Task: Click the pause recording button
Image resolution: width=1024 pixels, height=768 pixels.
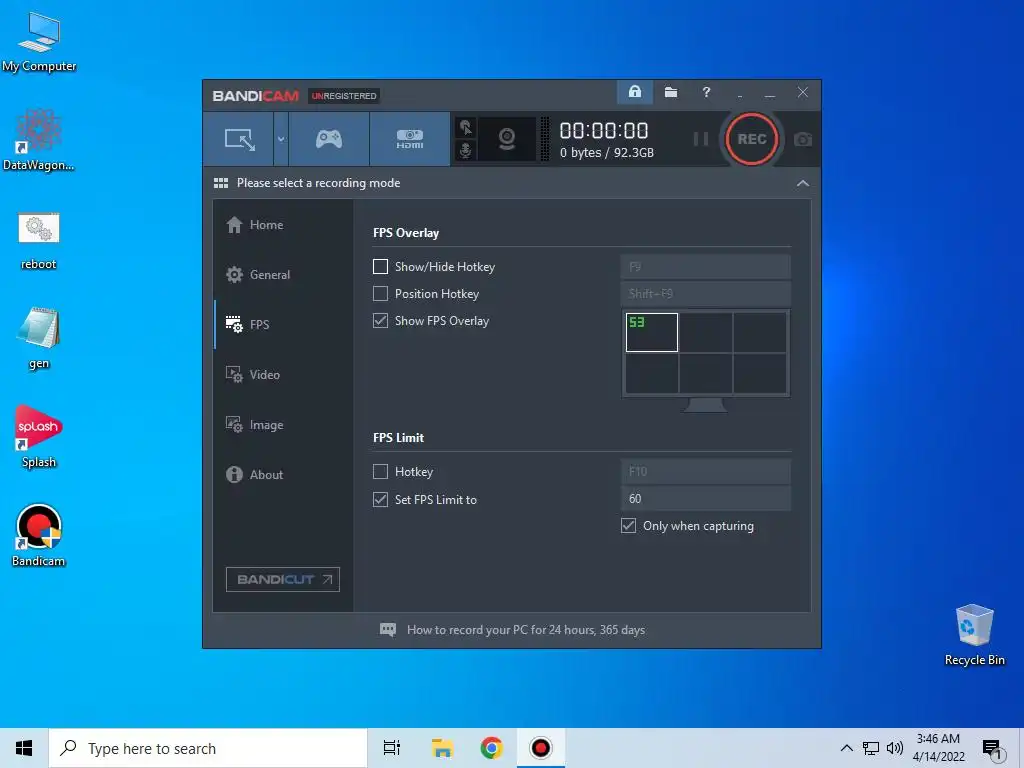Action: [x=701, y=139]
